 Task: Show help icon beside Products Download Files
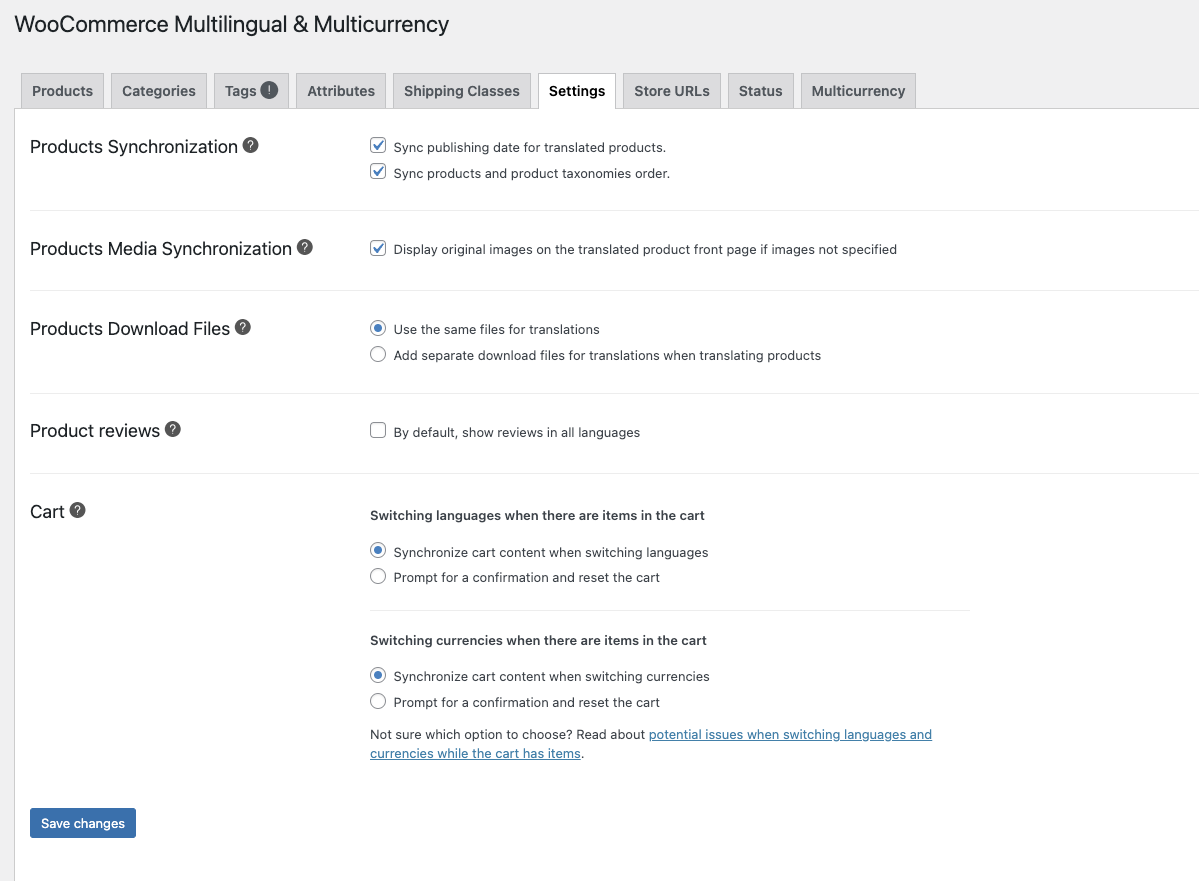point(243,327)
